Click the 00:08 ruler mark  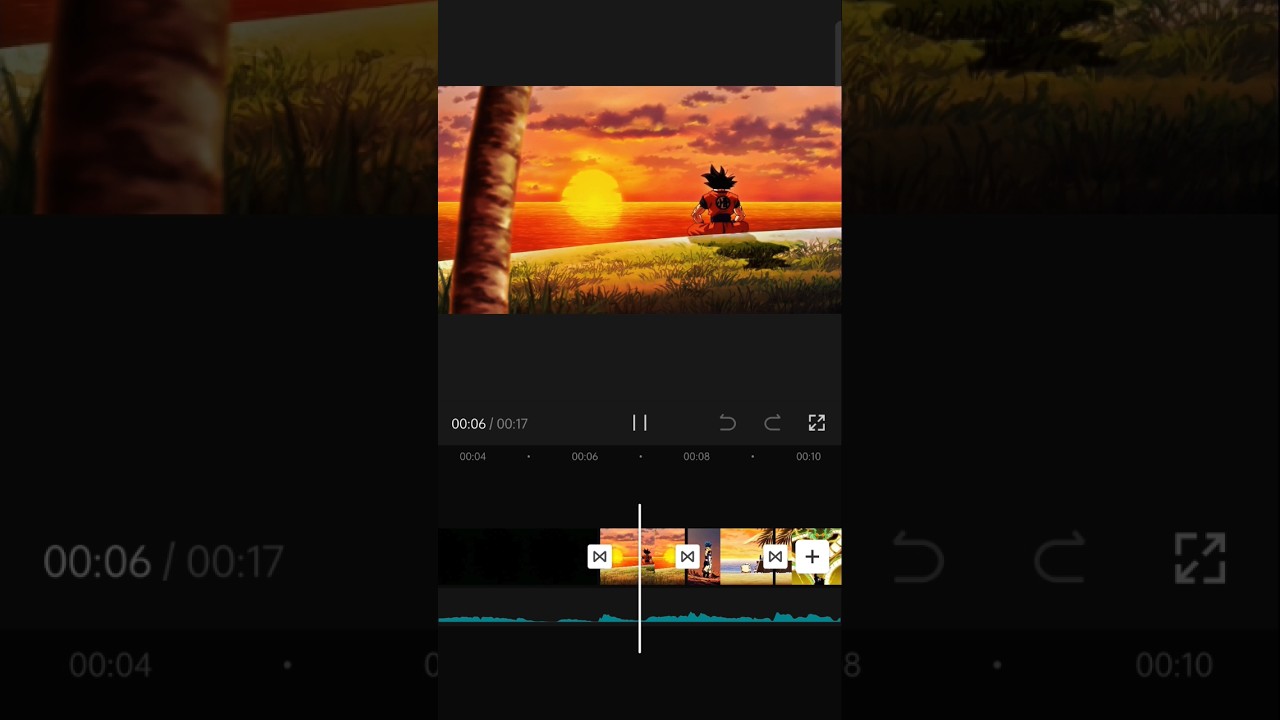pyautogui.click(x=696, y=456)
